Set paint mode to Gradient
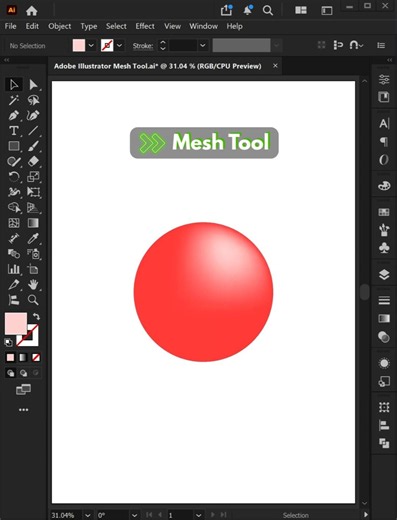The height and width of the screenshot is (520, 397). [x=23, y=358]
